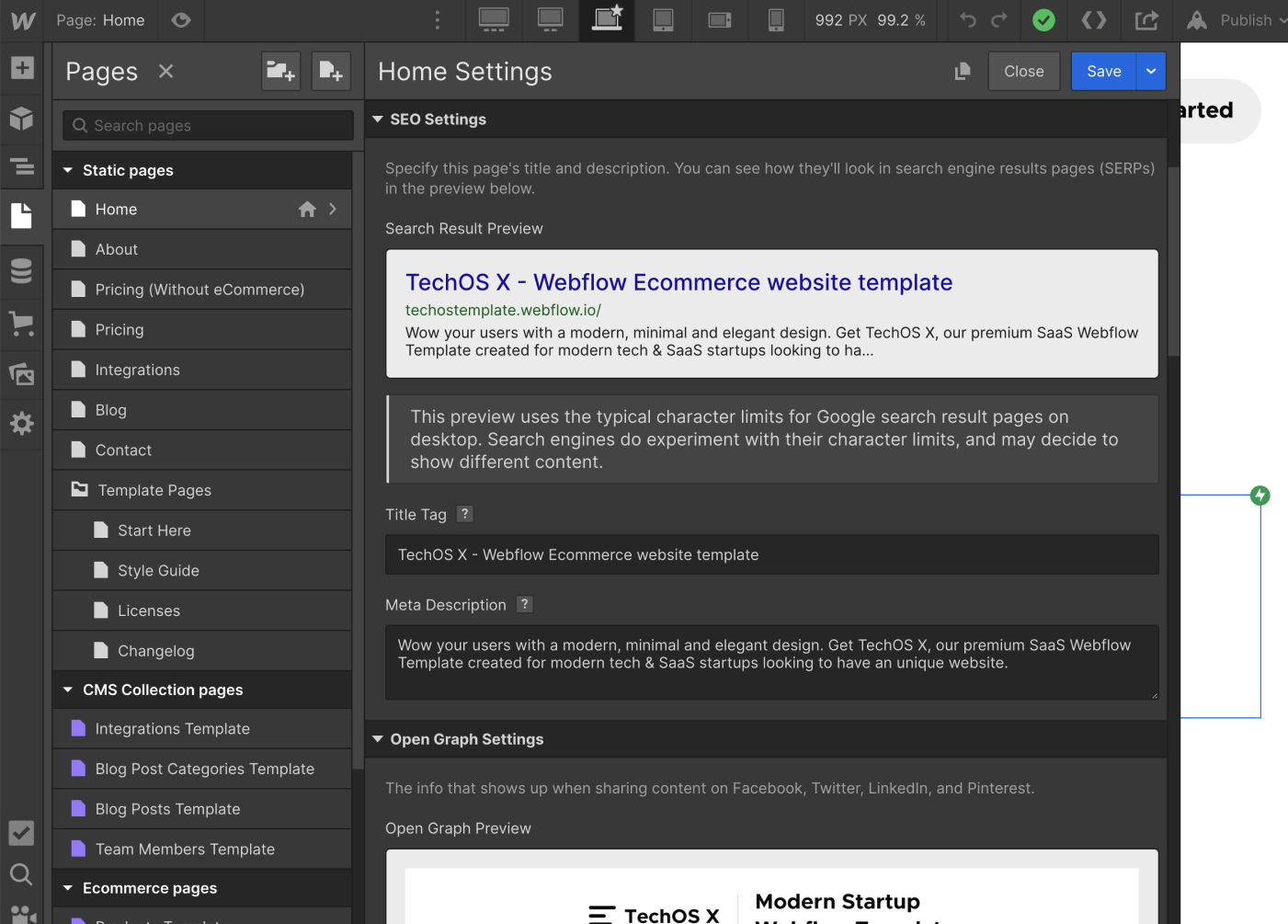Click the Close settings button
Viewport: 1288px width, 924px height.
point(1023,72)
